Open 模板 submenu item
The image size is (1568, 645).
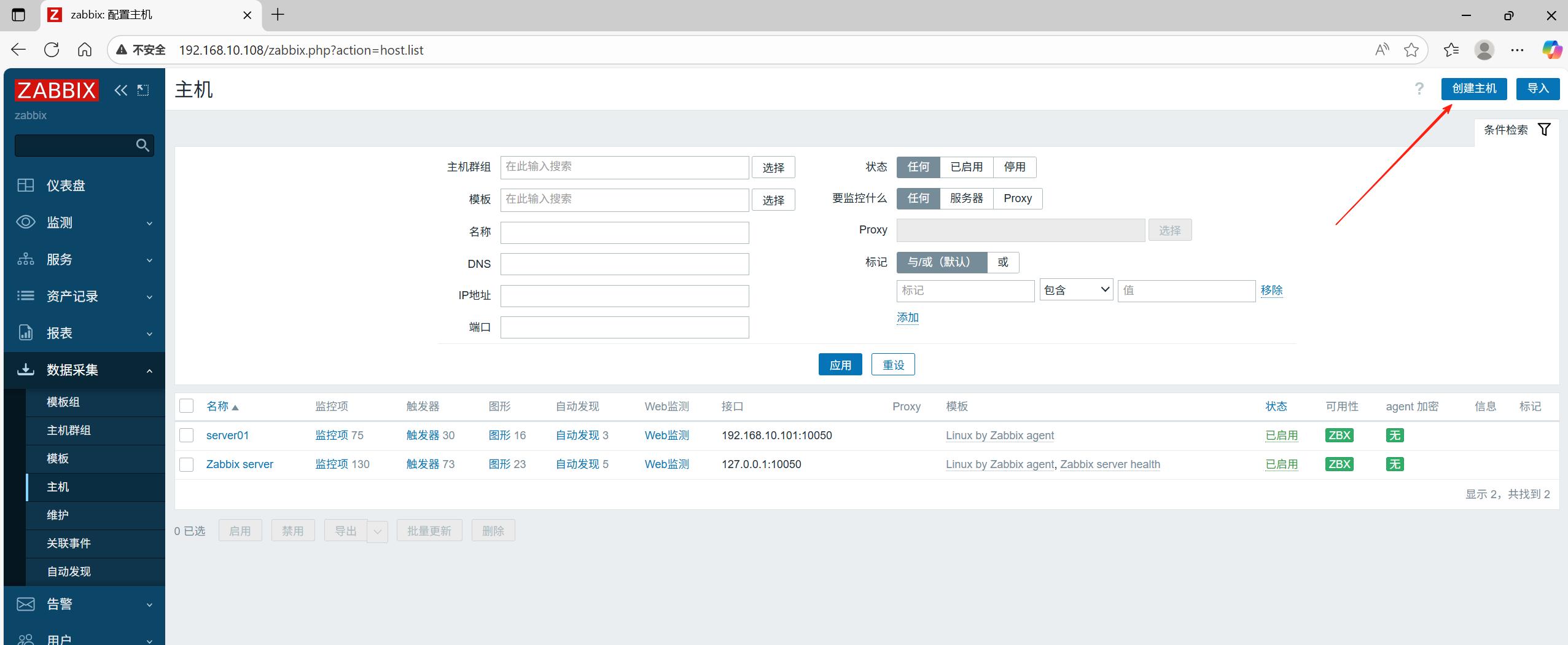pyautogui.click(x=95, y=458)
